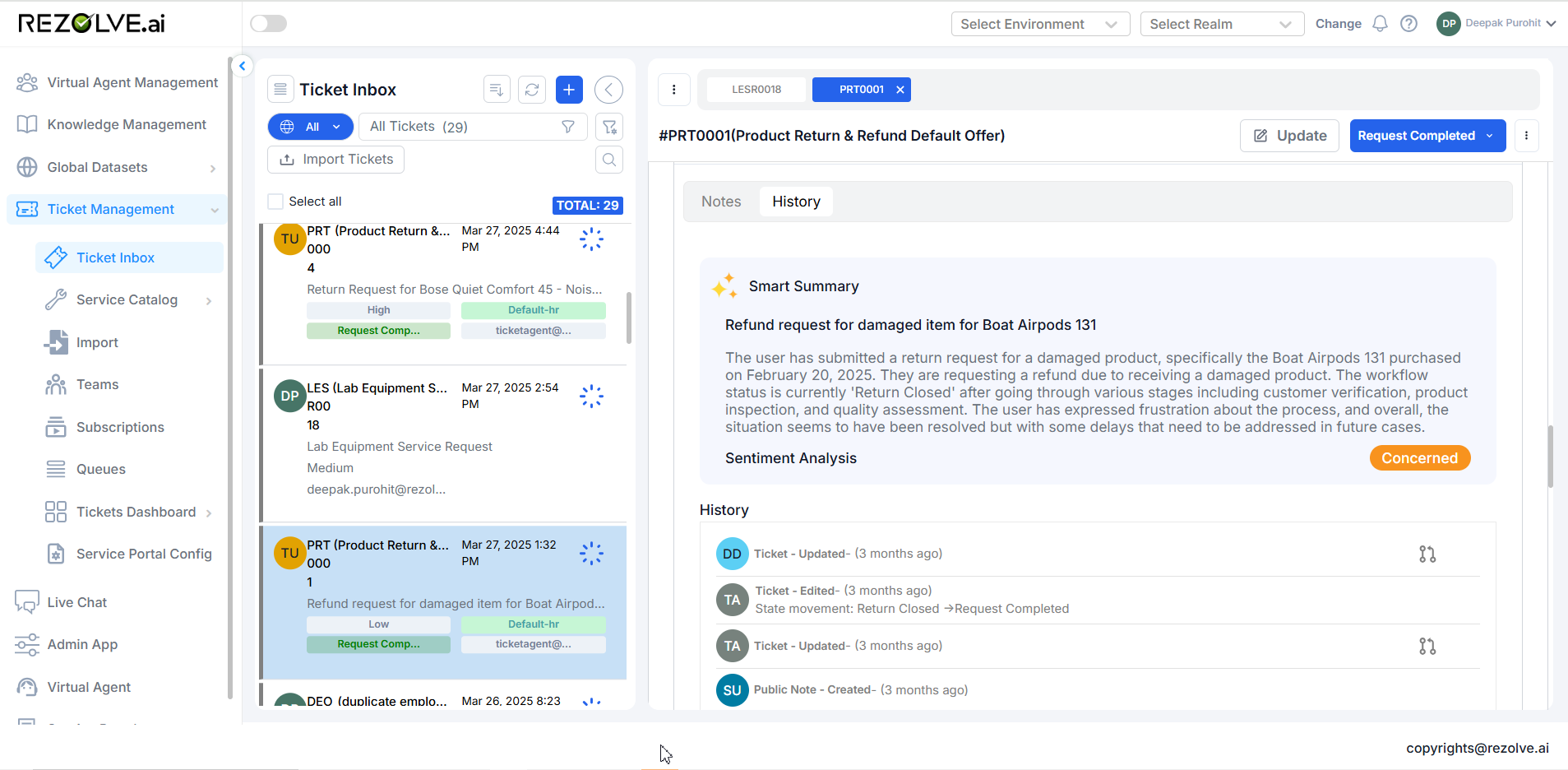The height and width of the screenshot is (770, 1568).
Task: Expand Service Catalog submenu arrow
Action: coord(209,300)
